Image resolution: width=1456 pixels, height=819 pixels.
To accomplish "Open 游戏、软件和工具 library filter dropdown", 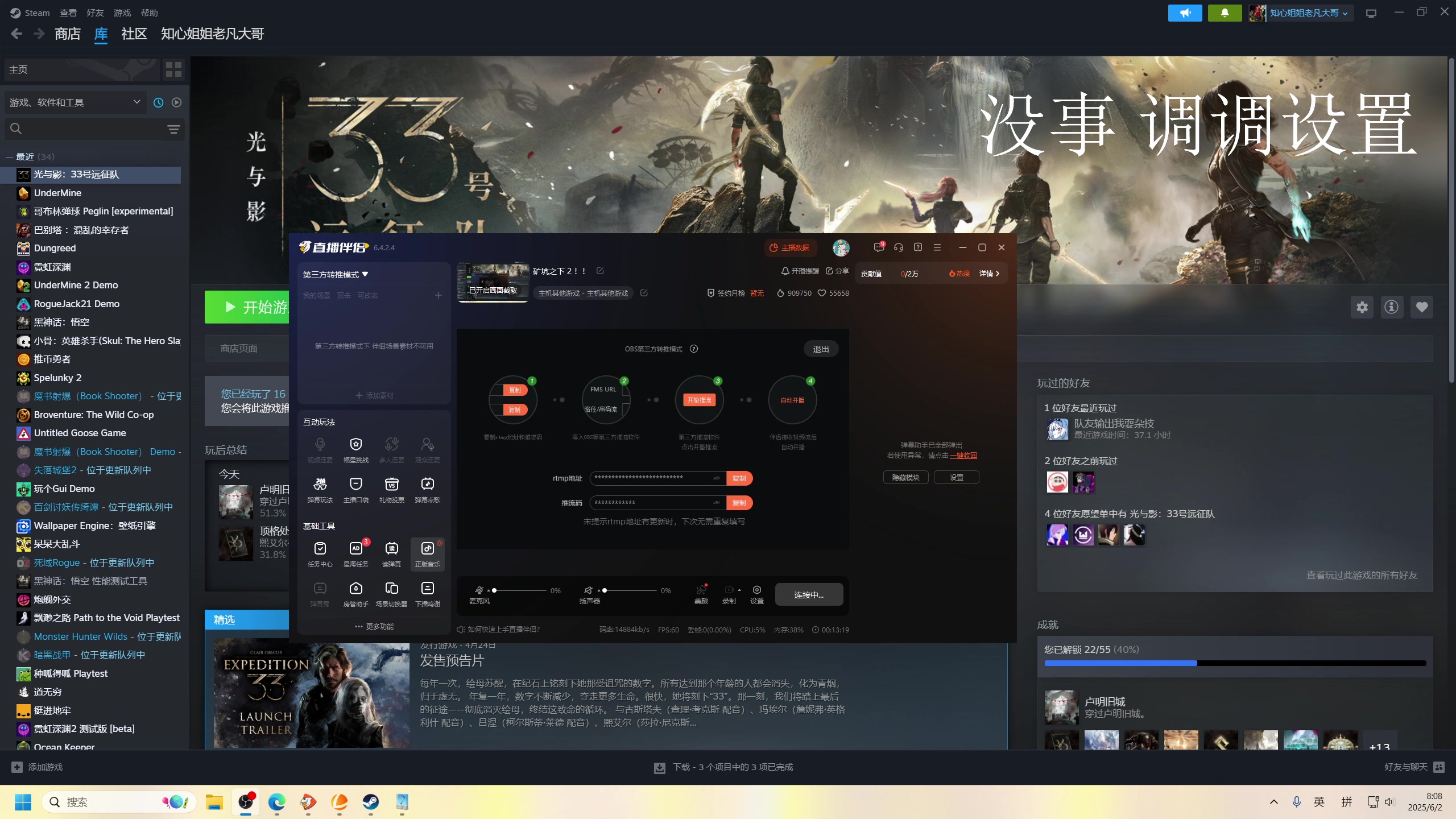I will tap(75, 102).
